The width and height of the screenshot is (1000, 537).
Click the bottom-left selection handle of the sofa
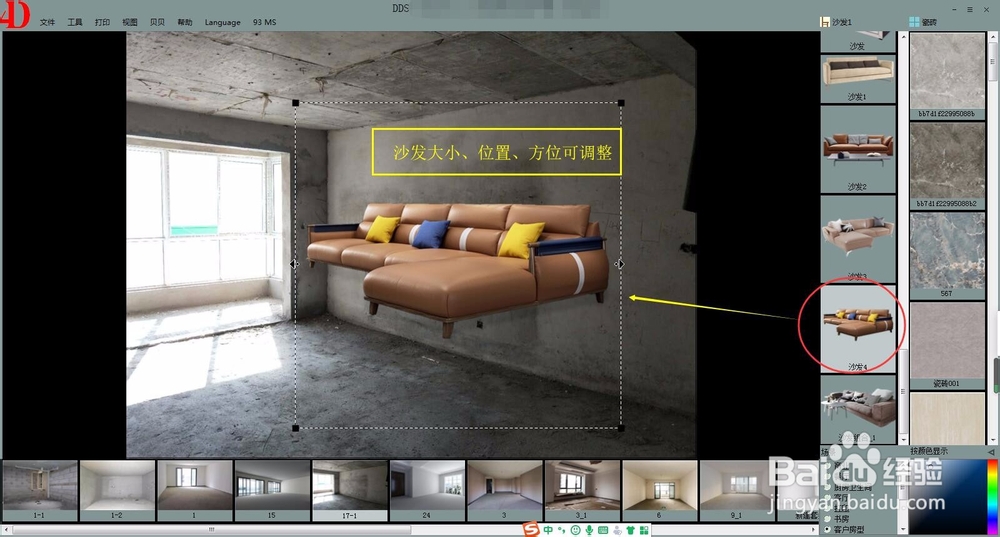click(x=295, y=428)
